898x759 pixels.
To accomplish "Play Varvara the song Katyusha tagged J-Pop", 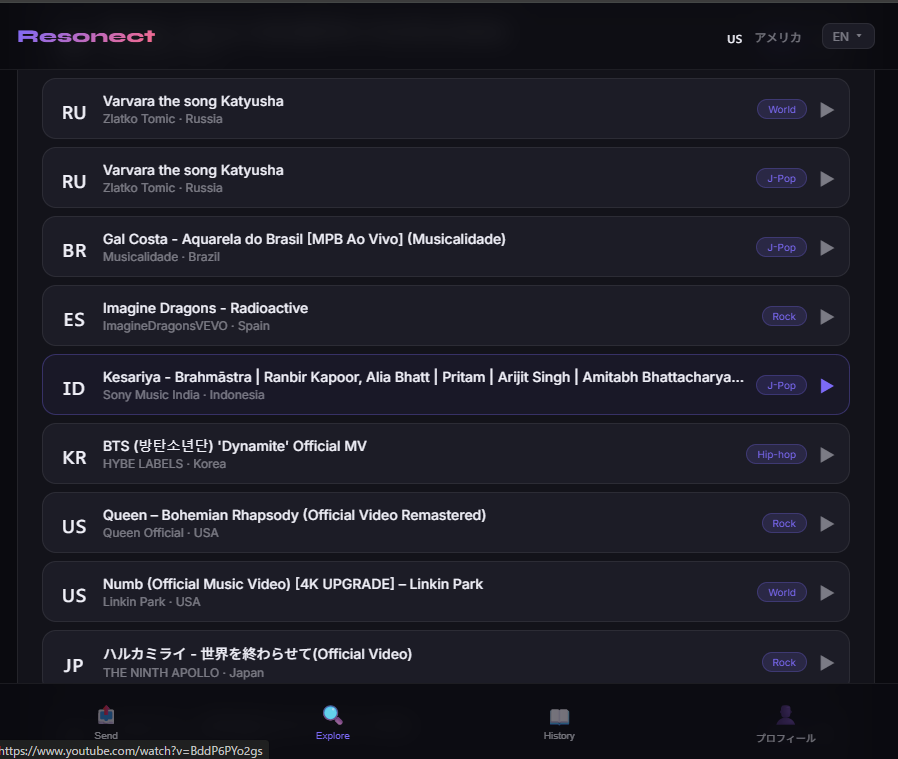I will coord(826,179).
